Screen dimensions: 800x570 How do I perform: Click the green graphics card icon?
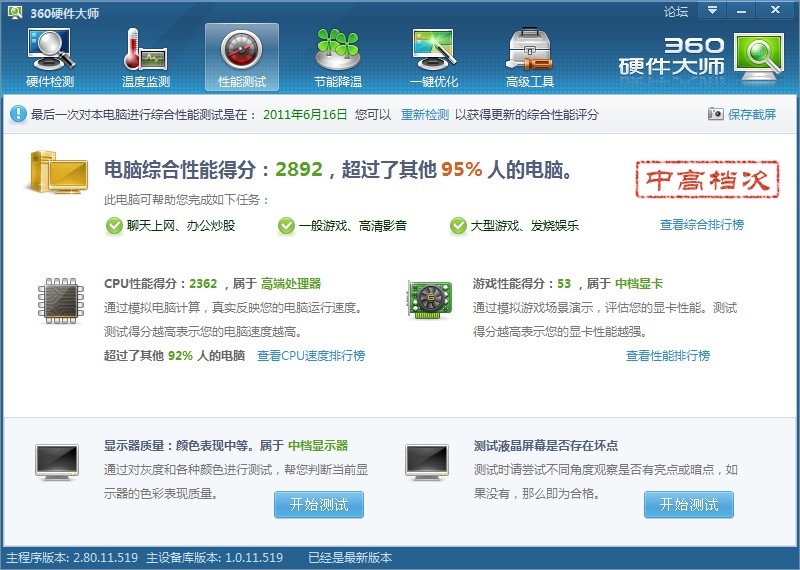[x=430, y=299]
